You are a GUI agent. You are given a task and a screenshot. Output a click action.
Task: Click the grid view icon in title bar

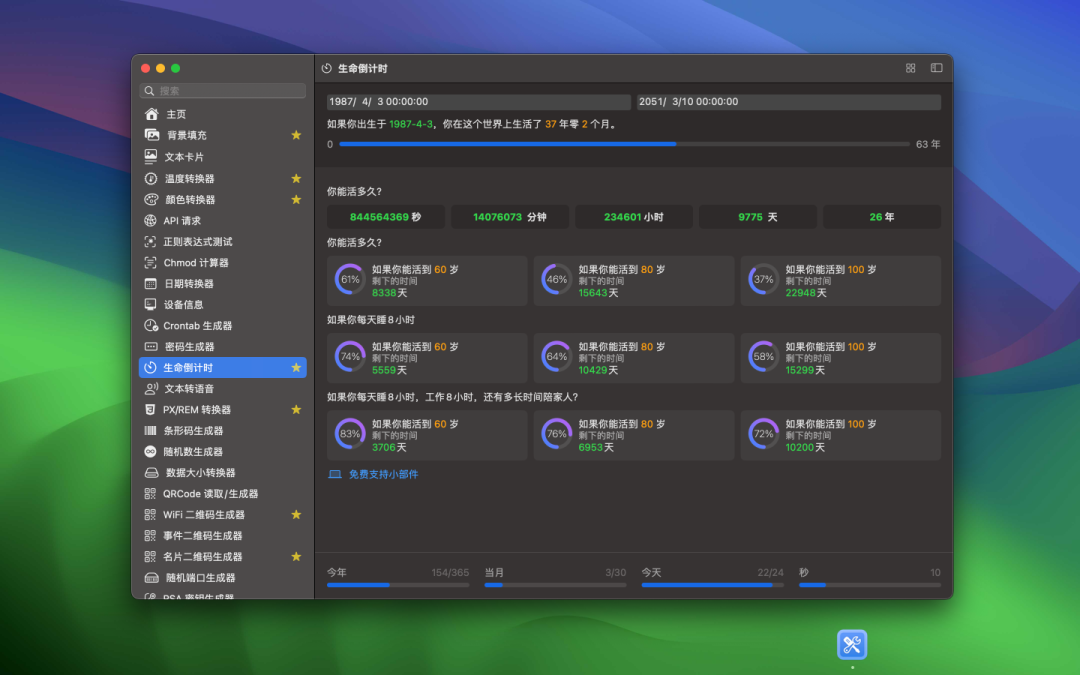pyautogui.click(x=910, y=68)
